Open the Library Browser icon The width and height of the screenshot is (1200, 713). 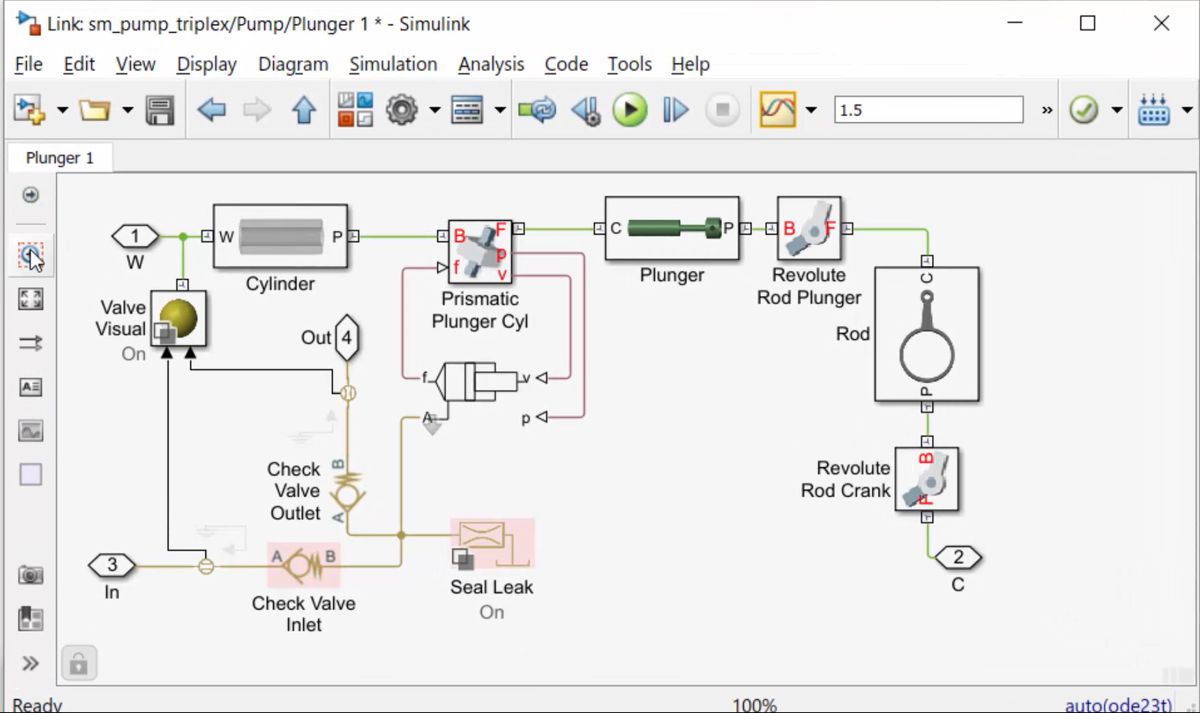click(355, 110)
